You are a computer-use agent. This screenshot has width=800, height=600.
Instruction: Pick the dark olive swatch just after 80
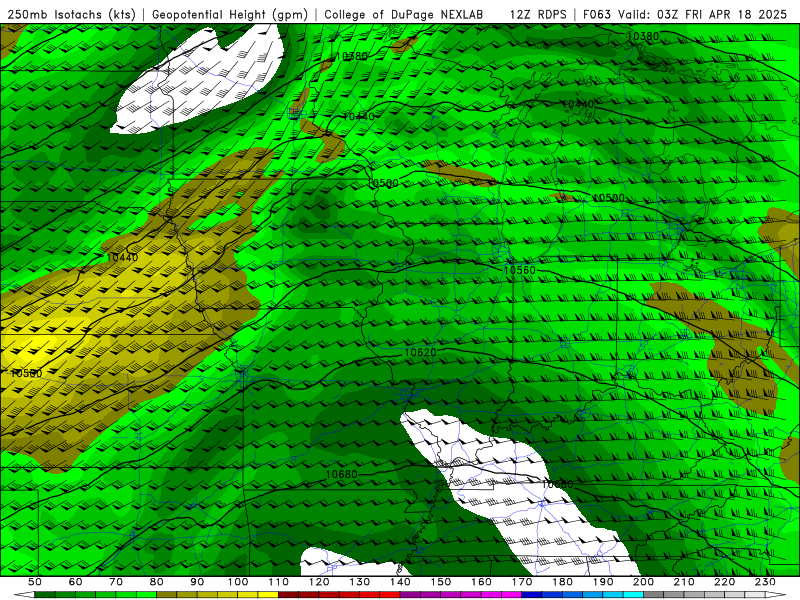pos(167,595)
